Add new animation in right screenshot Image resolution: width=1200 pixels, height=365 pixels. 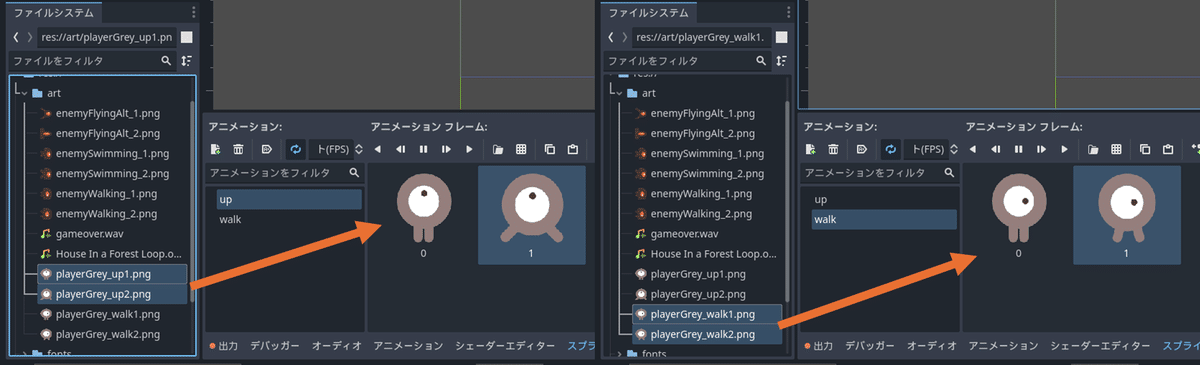tap(810, 149)
